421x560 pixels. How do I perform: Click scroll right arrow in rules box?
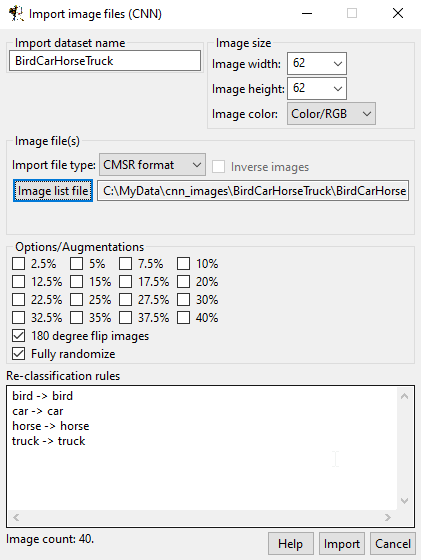click(388, 517)
